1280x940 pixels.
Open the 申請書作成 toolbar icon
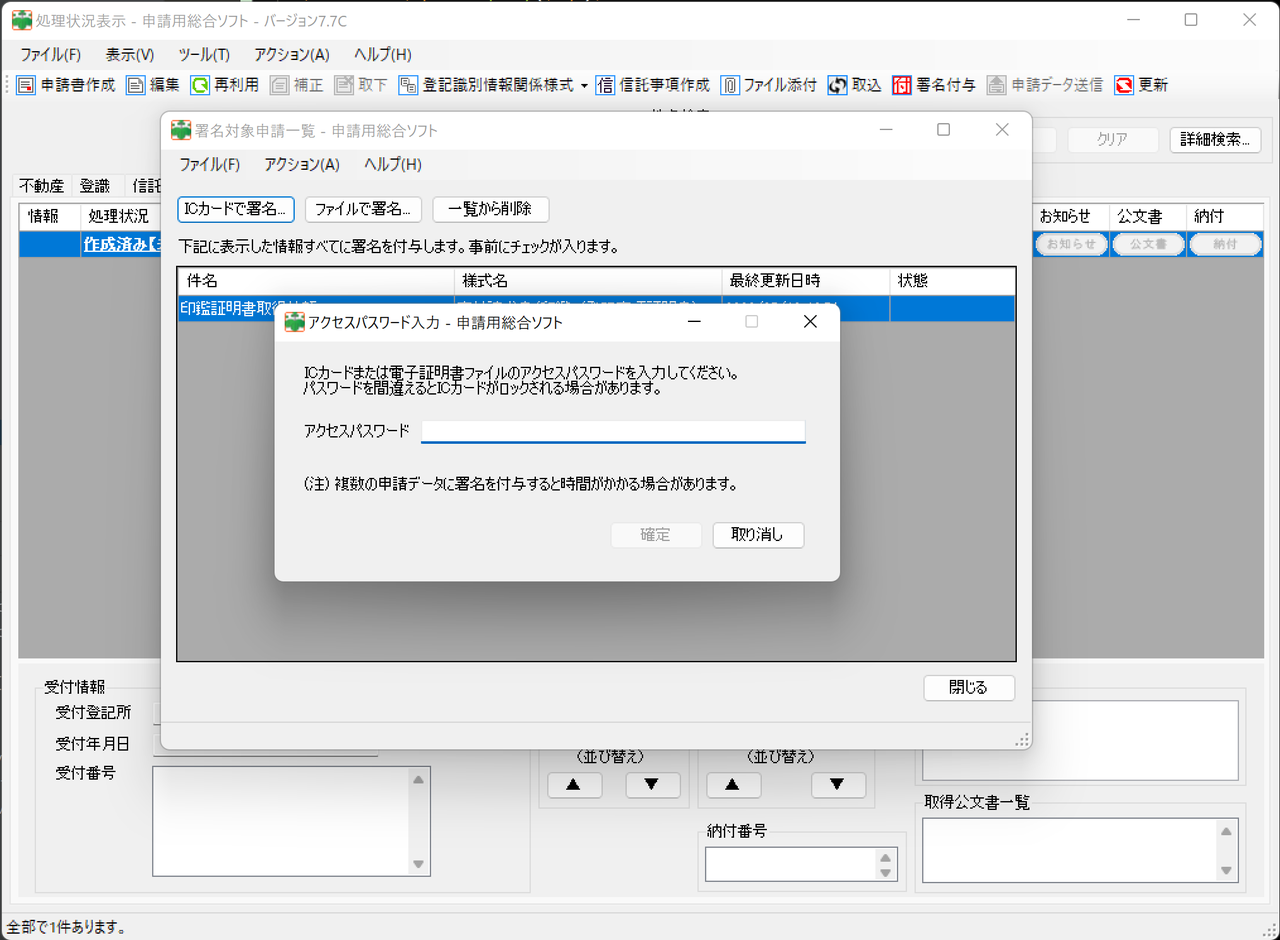click(64, 85)
